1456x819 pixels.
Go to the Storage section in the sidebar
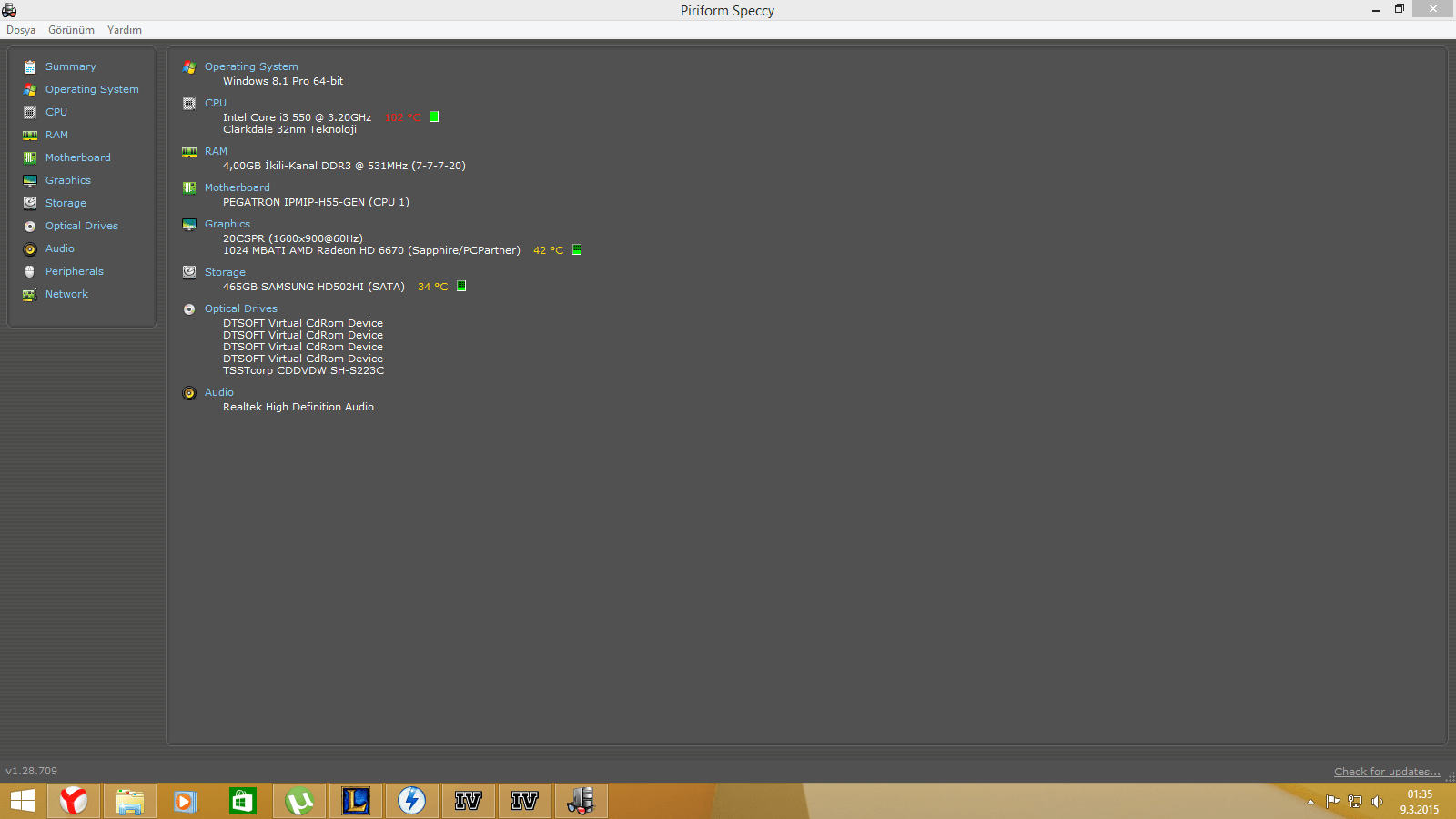[x=66, y=203]
